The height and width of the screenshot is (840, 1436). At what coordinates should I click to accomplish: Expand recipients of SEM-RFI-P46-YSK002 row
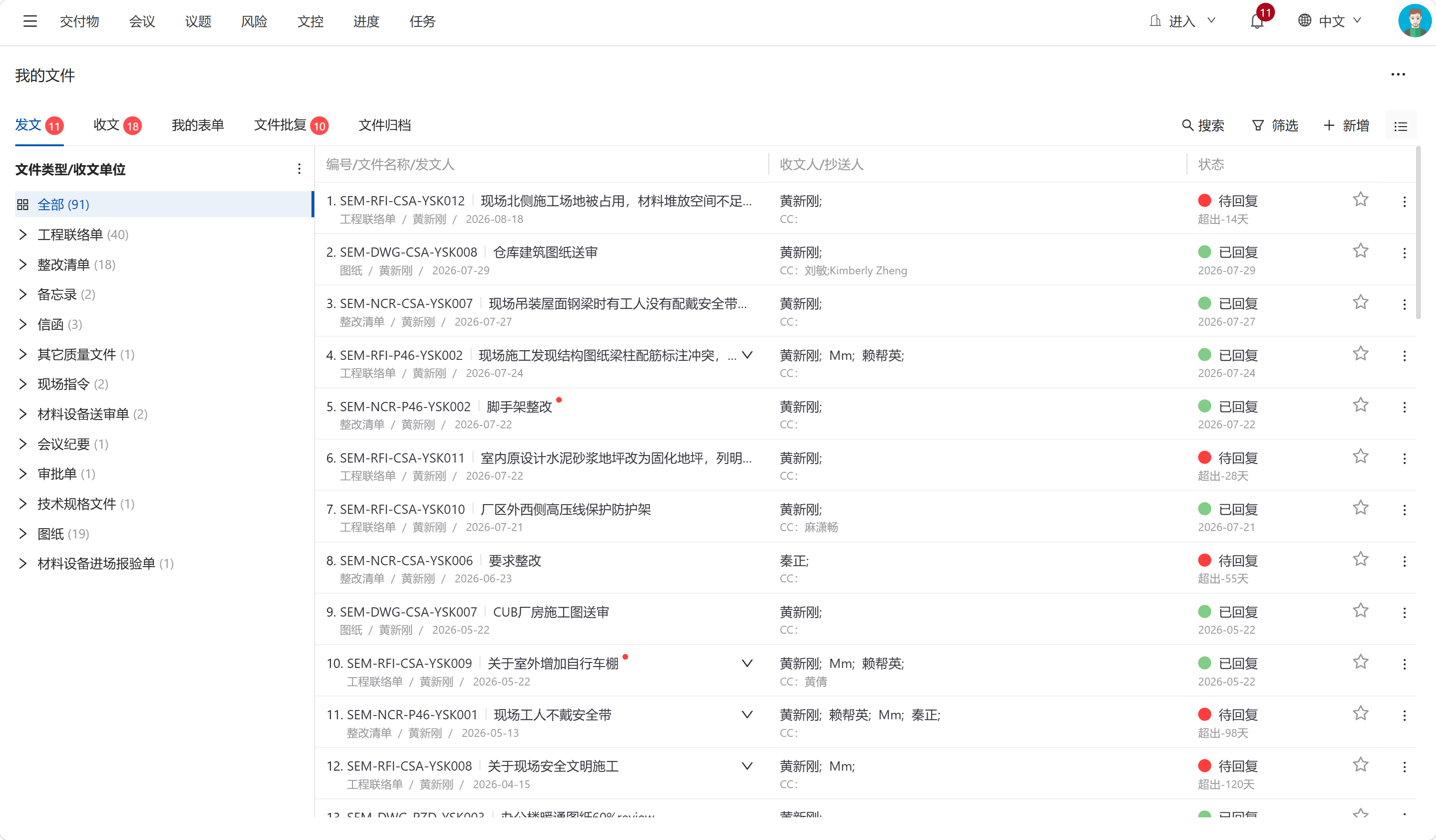(747, 355)
